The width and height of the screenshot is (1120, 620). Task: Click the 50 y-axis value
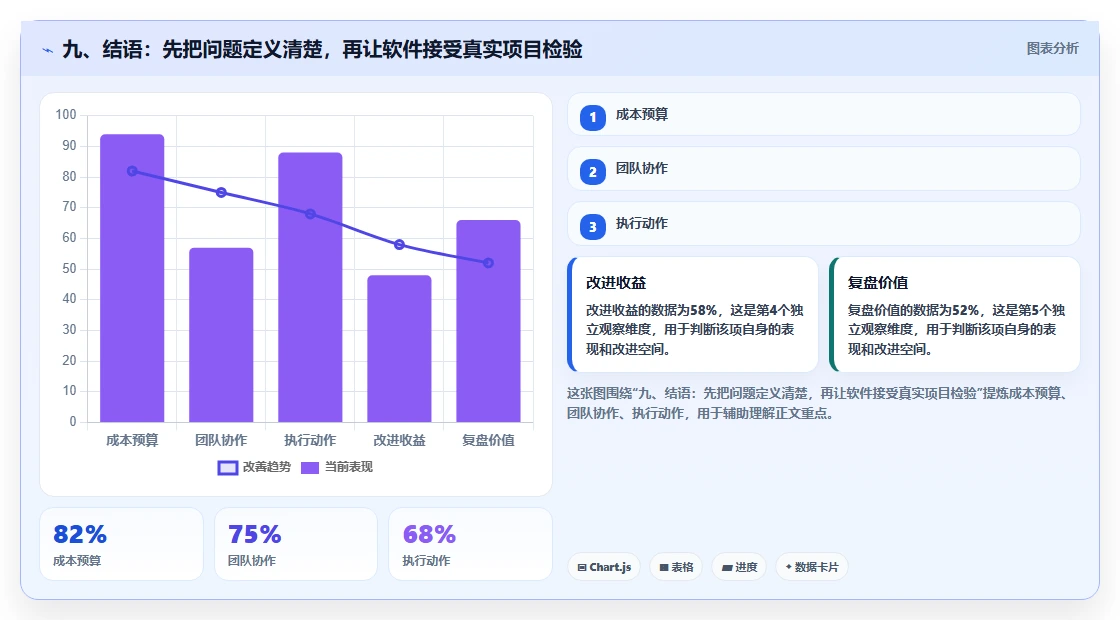tap(69, 269)
